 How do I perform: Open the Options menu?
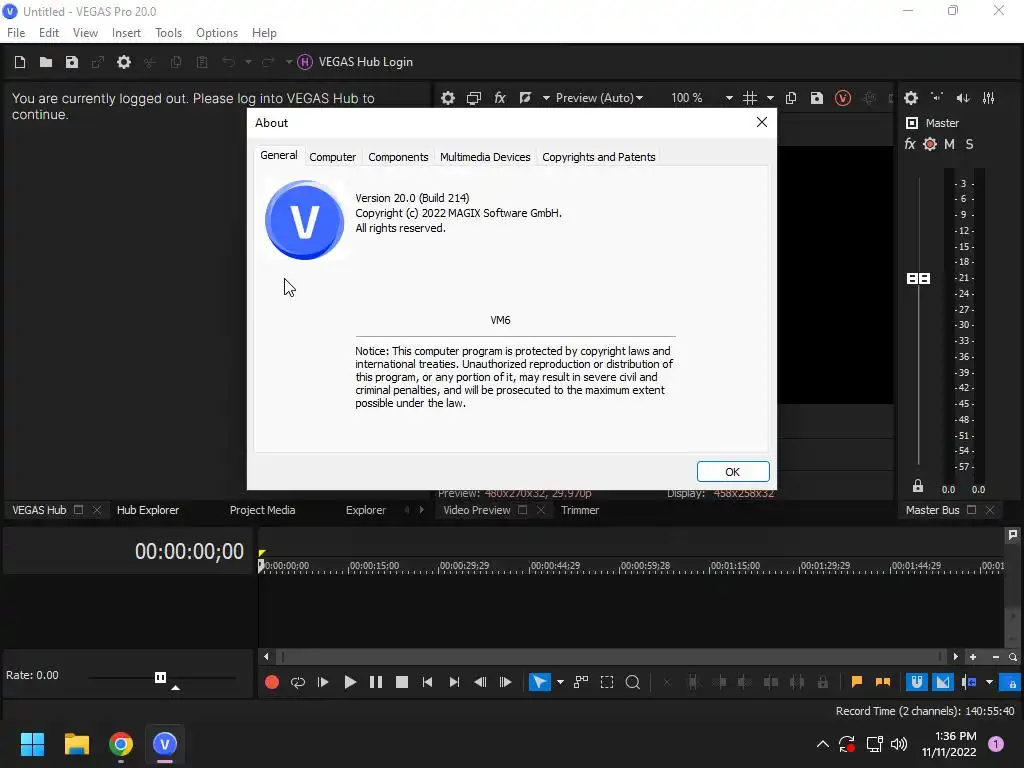(x=217, y=33)
